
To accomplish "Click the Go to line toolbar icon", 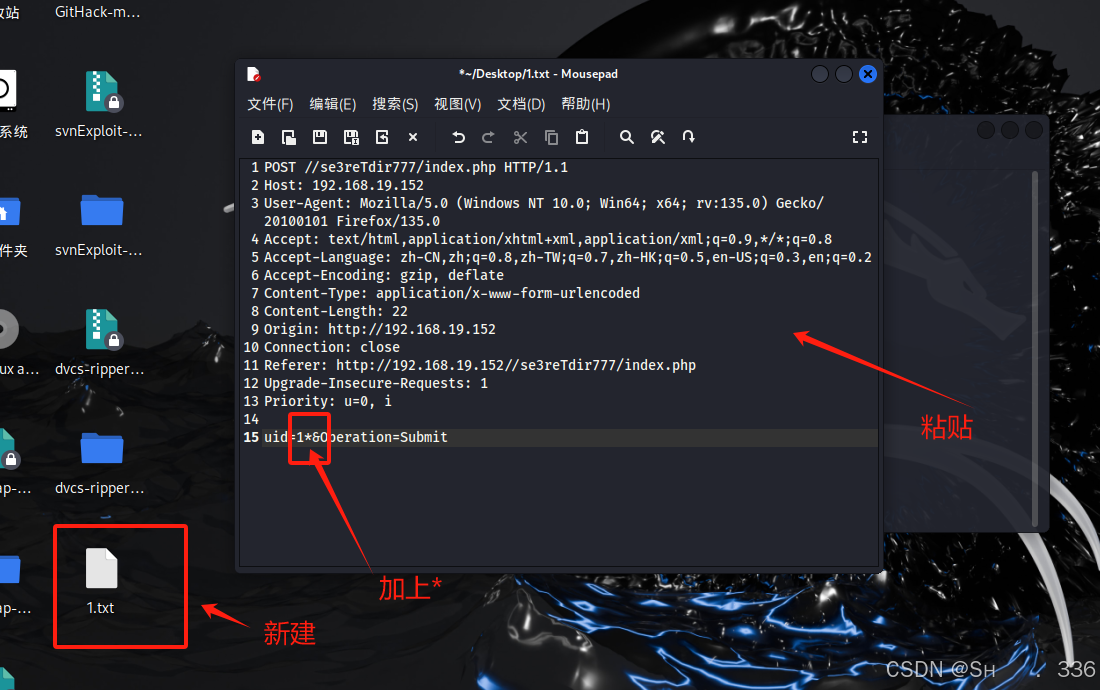I will (x=689, y=137).
